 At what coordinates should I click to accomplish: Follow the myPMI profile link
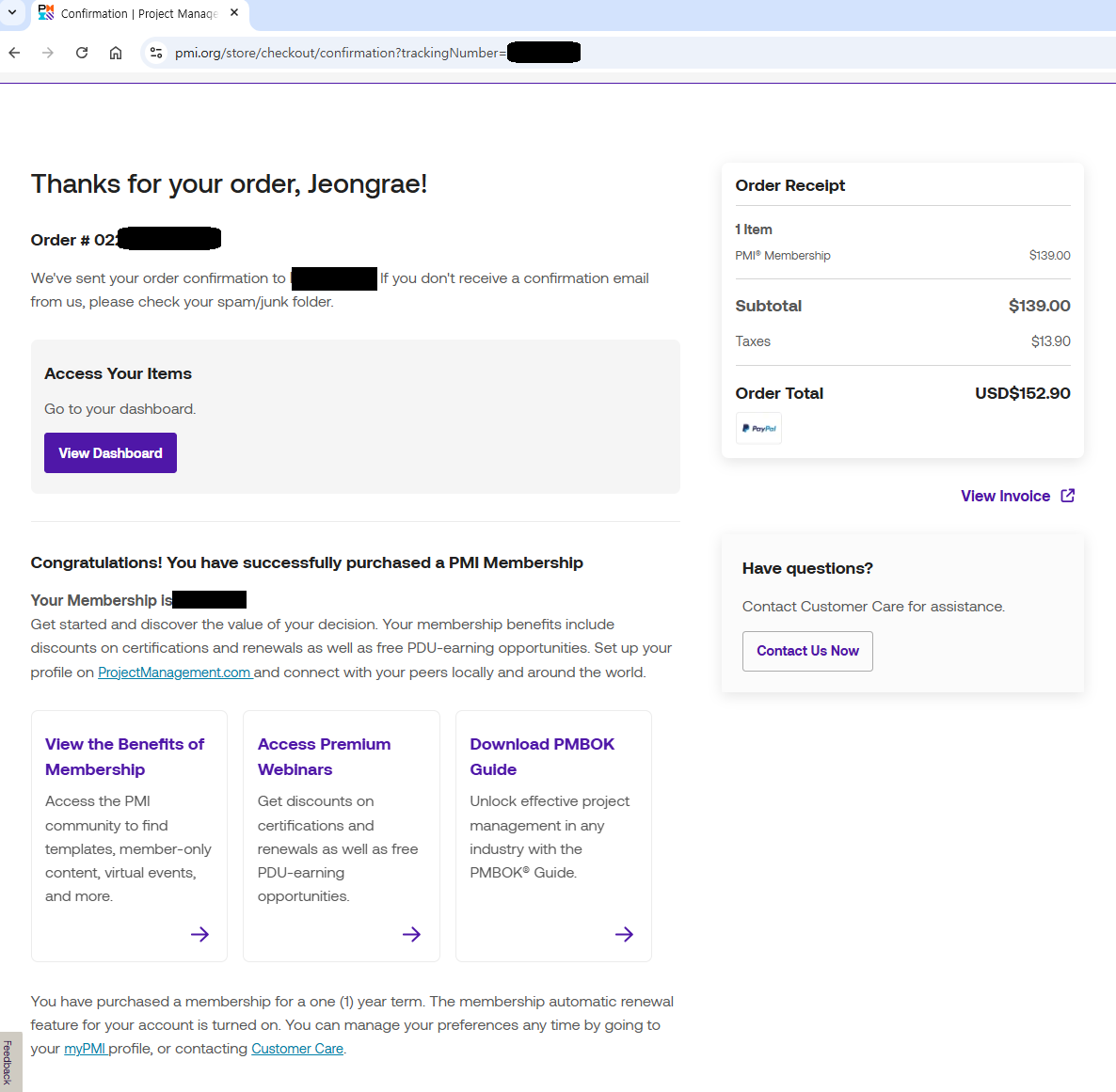[x=86, y=1049]
